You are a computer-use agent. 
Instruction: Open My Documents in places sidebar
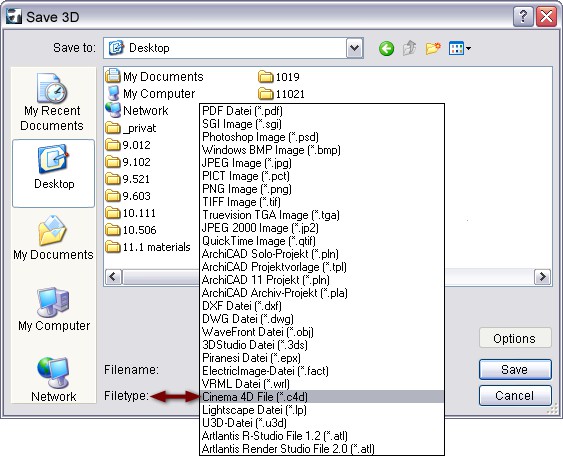point(53,238)
